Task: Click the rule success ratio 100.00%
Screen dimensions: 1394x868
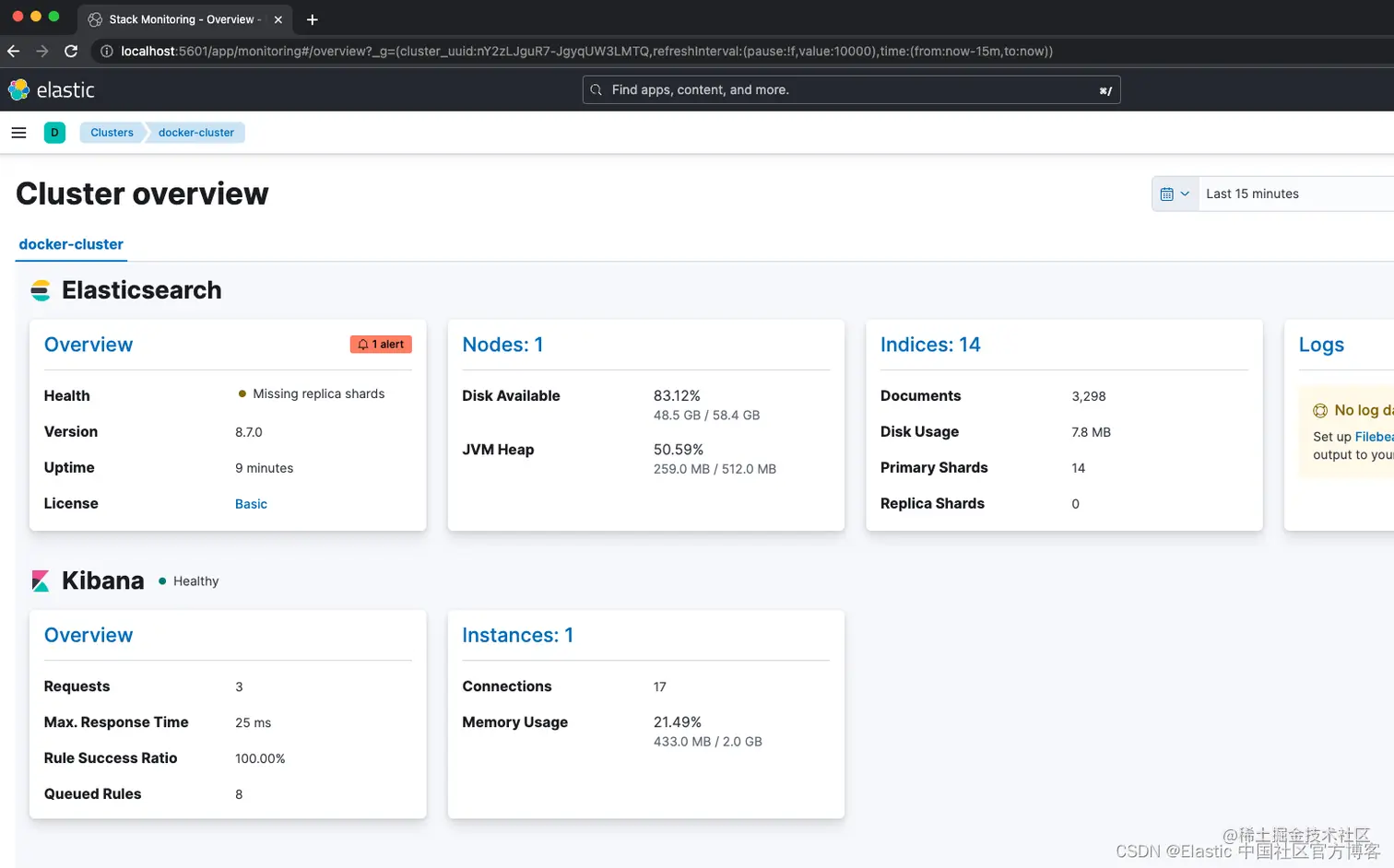Action: [260, 759]
